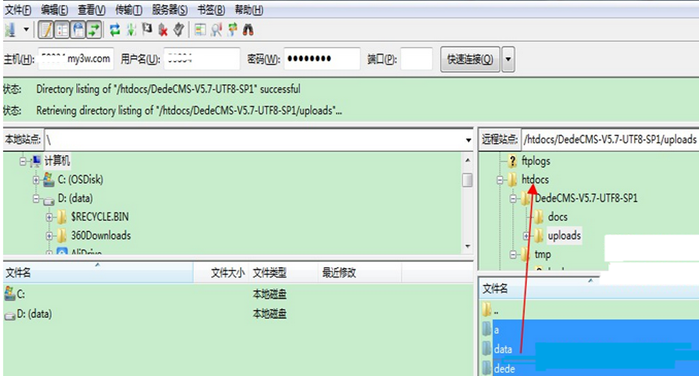
Task: Open the 文件(F) menu
Action: click(18, 9)
